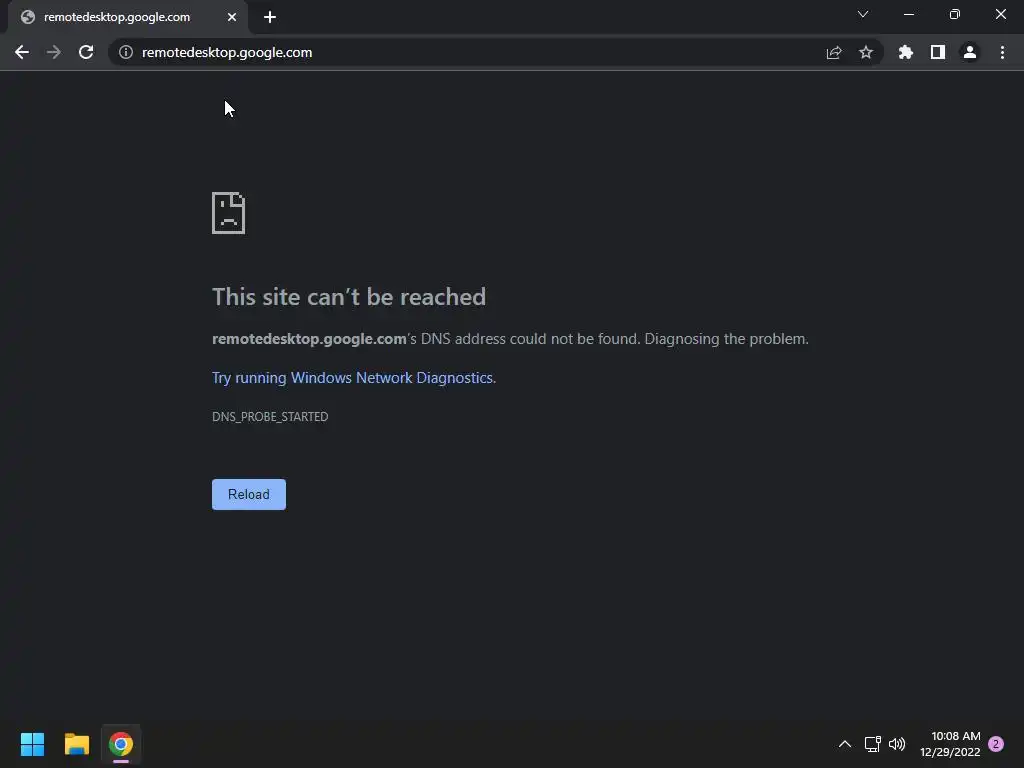Toggle the side panel icon
Image resolution: width=1024 pixels, height=768 pixels.
pos(938,52)
